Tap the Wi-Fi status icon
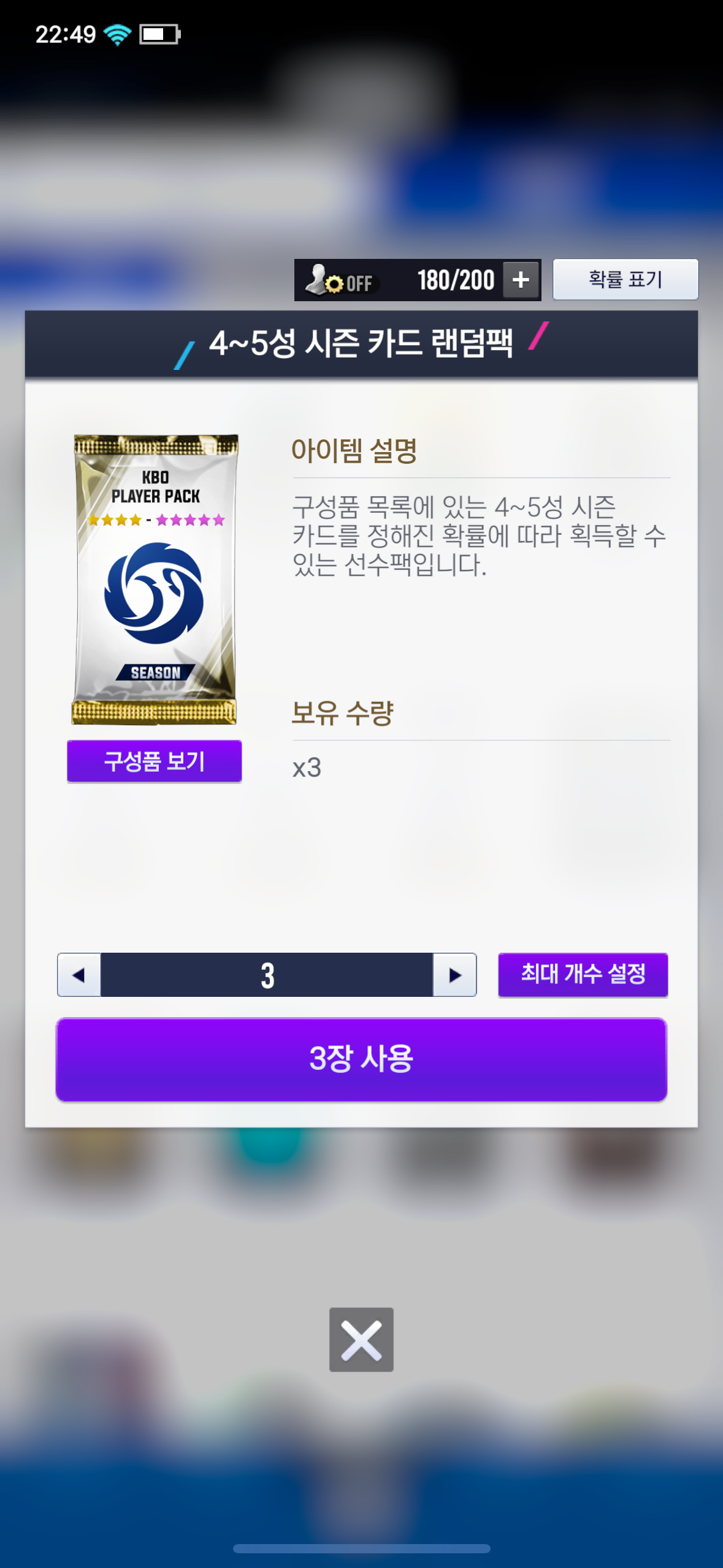Image resolution: width=723 pixels, height=1568 pixels. [117, 34]
